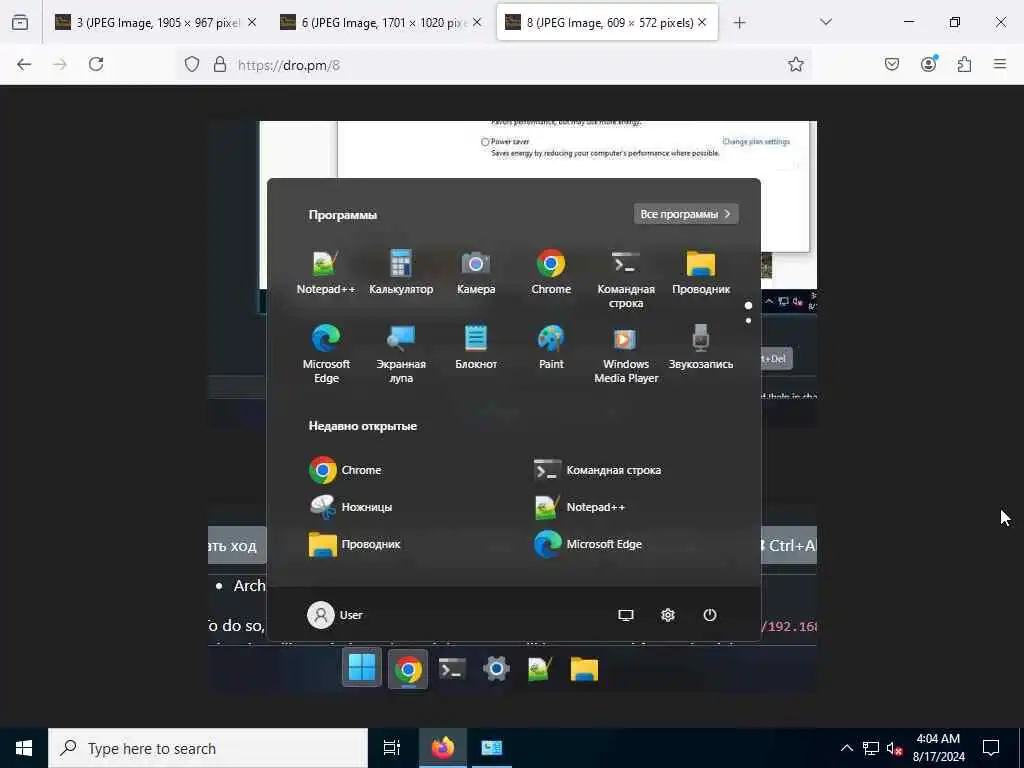Switch to tab 3 JPEG Image 1905 × 967
This screenshot has width=1024, height=768.
point(155,22)
